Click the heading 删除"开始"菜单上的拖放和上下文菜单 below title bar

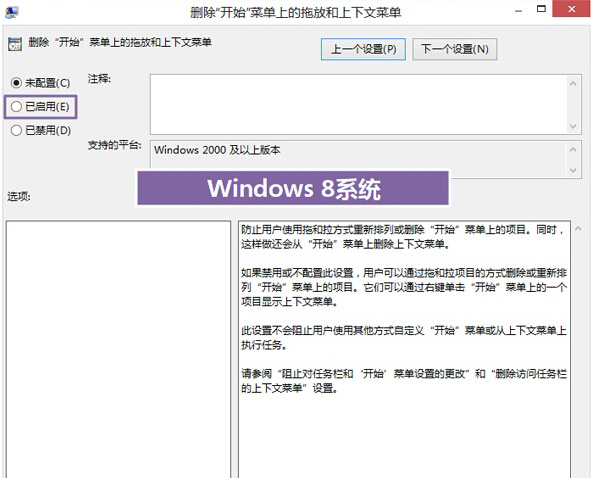tap(120, 42)
